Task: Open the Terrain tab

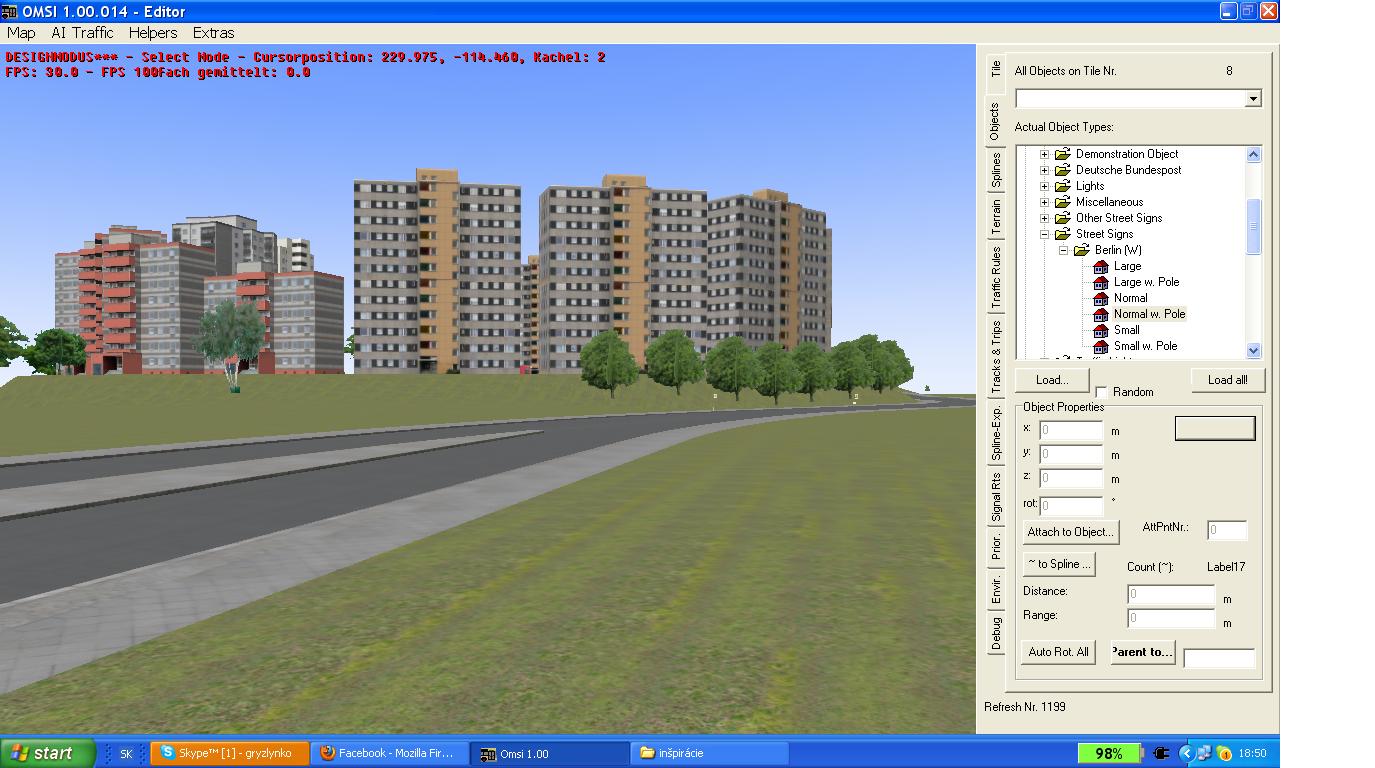Action: 995,217
